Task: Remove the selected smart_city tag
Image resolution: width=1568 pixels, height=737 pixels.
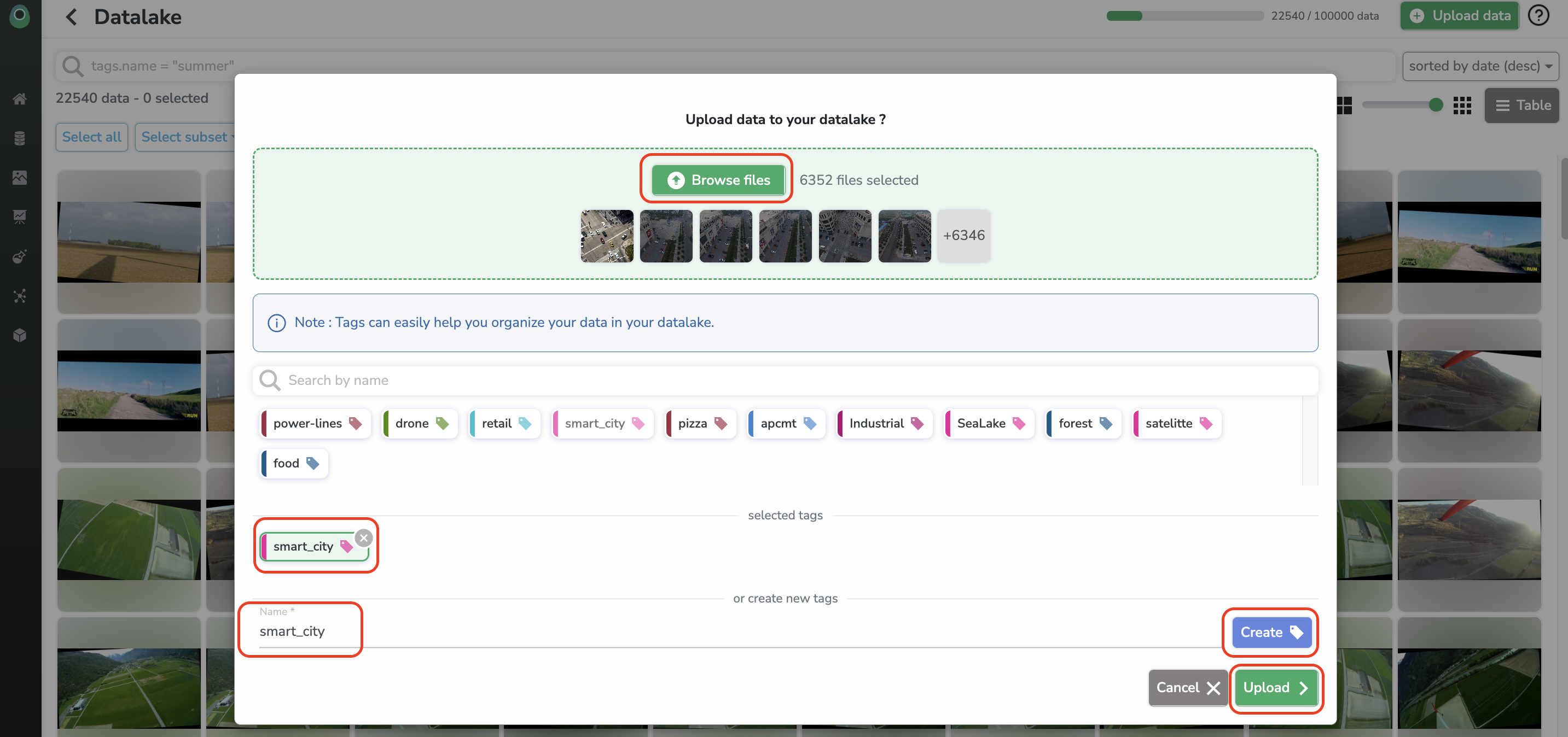Action: pos(364,537)
